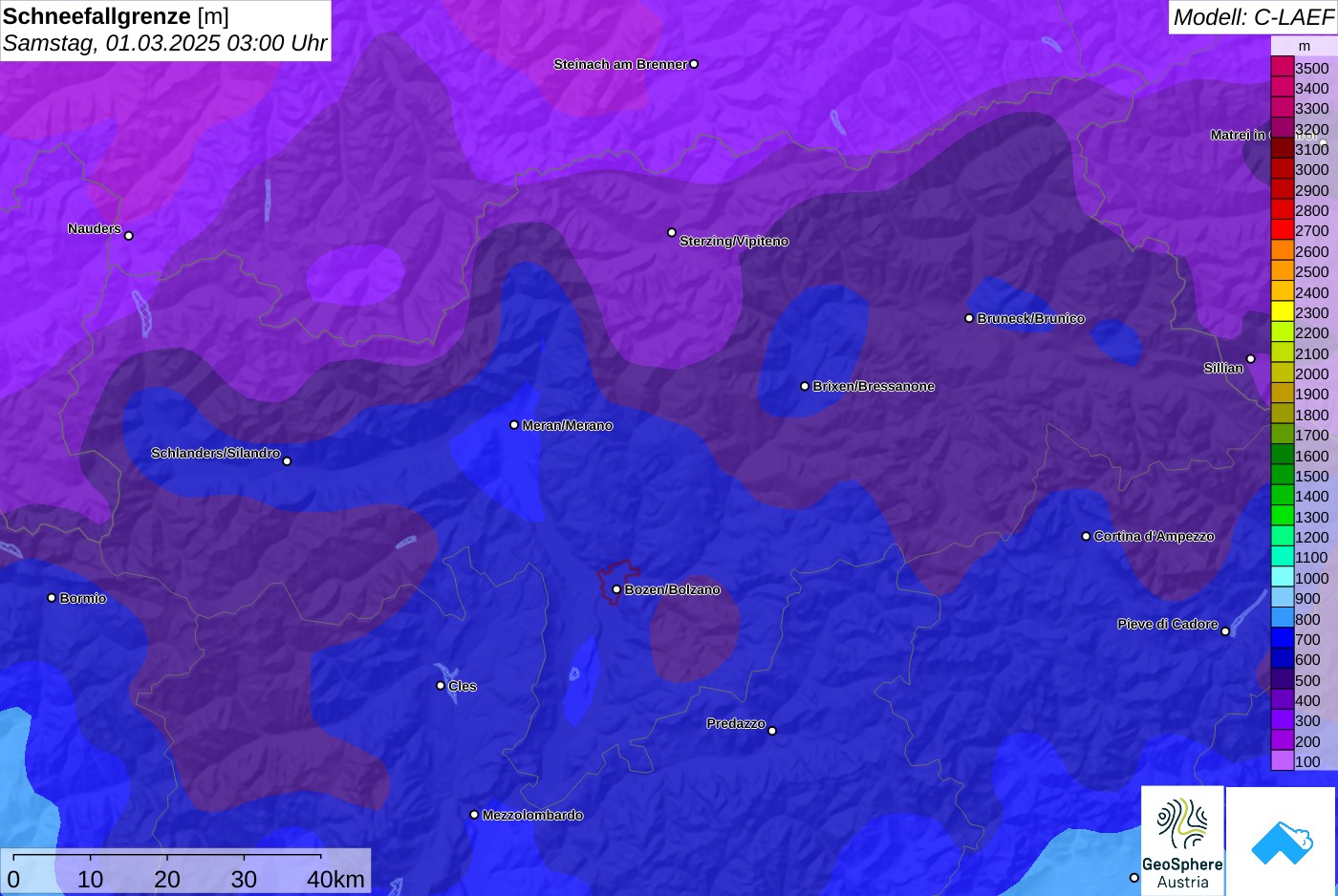Screen dimensions: 1338x896
Task: Click the Nauders label text
Action: point(95,228)
